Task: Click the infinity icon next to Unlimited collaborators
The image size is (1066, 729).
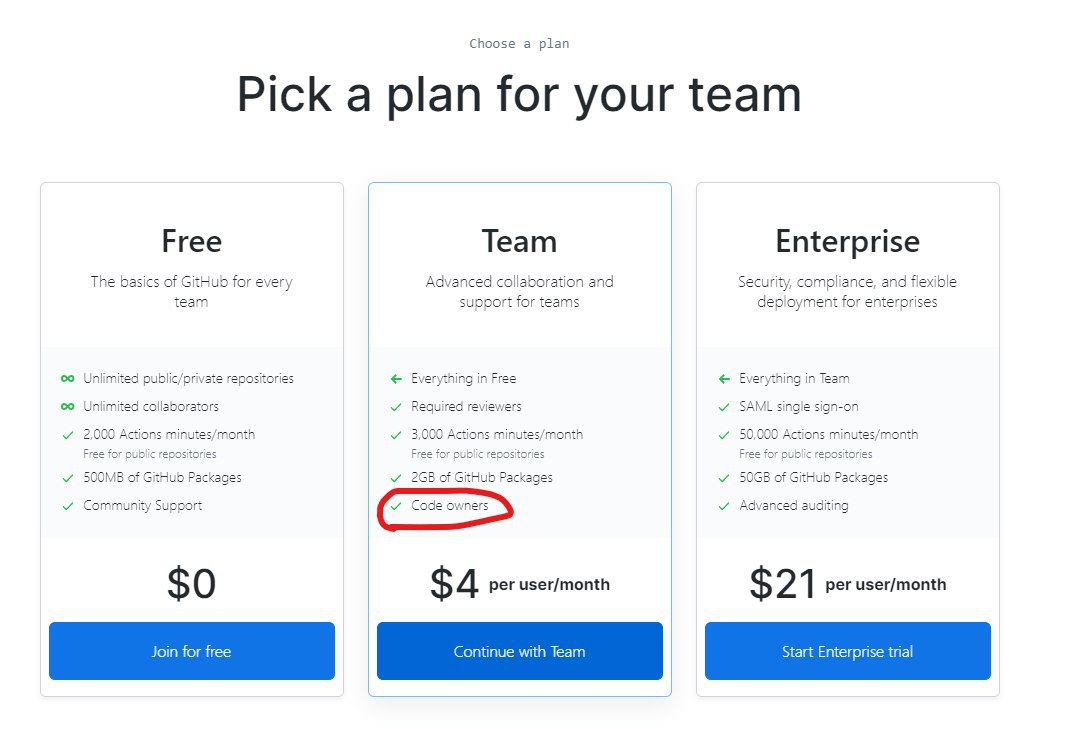Action: (x=67, y=407)
